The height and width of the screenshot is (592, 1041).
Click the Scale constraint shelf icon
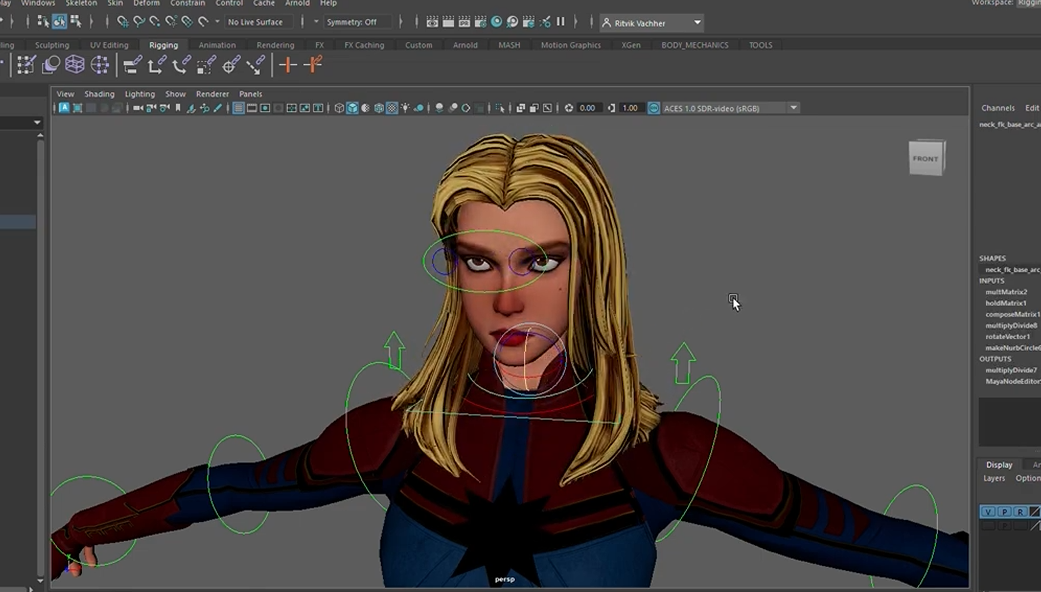(206, 64)
